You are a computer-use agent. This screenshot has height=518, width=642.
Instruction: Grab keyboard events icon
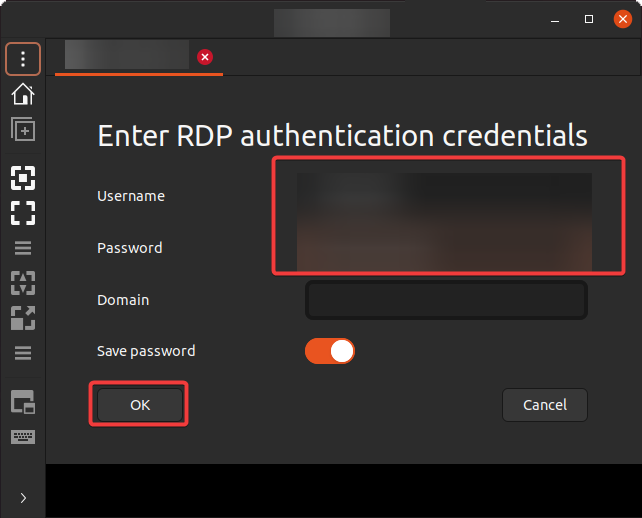tap(23, 437)
